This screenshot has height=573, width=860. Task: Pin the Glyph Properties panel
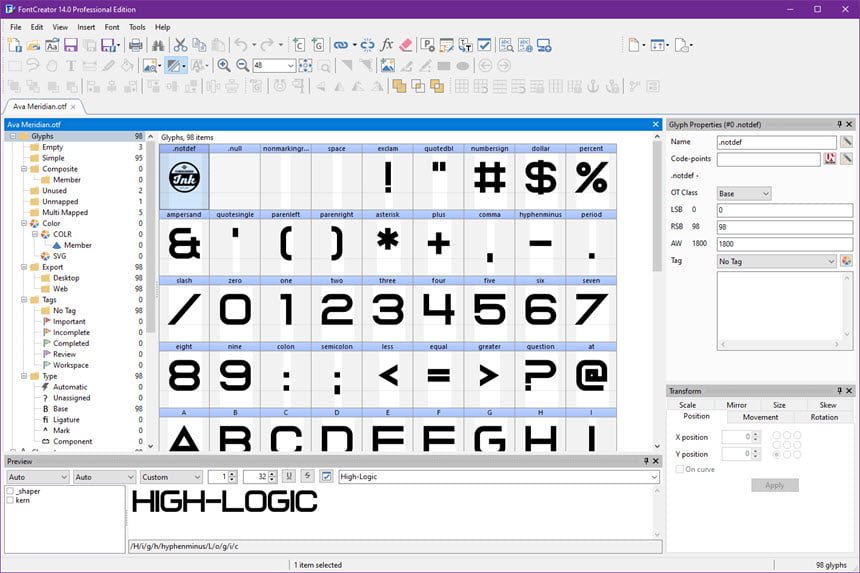click(839, 124)
